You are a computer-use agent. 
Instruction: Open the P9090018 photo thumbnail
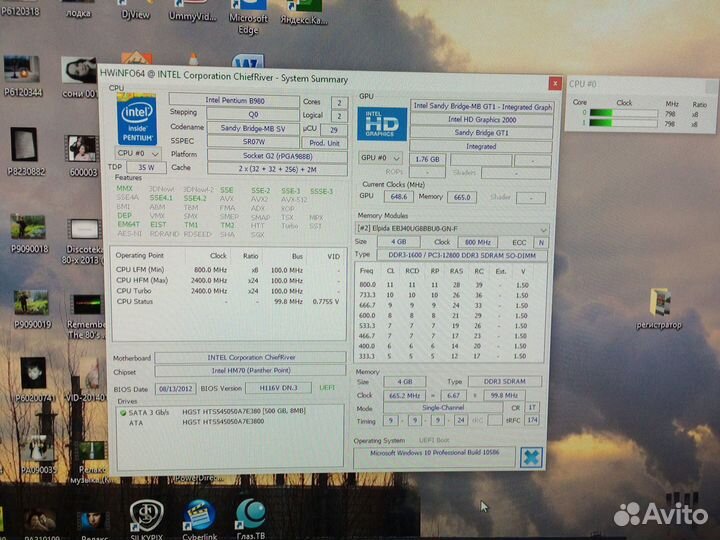coord(28,233)
